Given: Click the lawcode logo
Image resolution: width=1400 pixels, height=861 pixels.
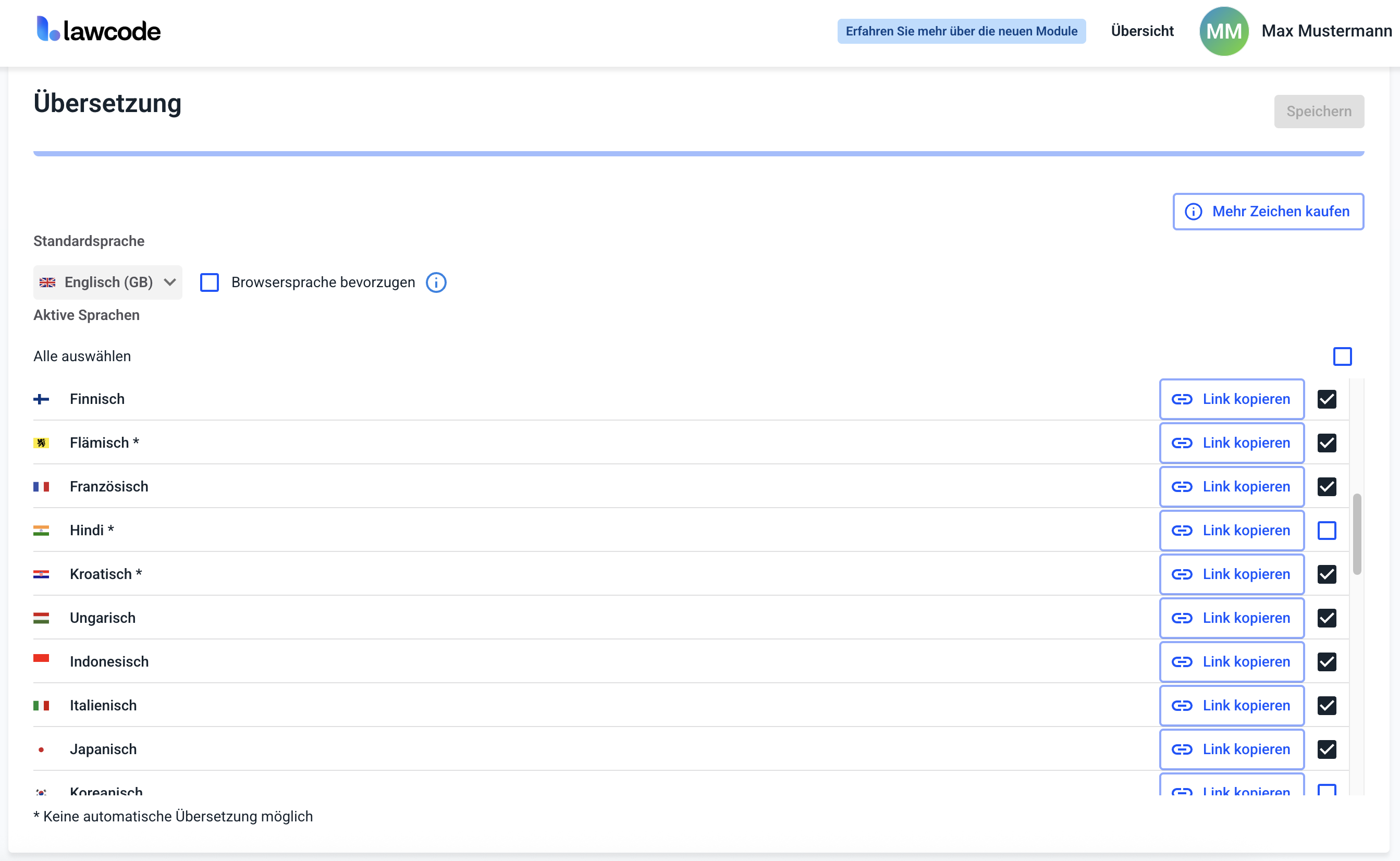Looking at the screenshot, I should [x=99, y=30].
